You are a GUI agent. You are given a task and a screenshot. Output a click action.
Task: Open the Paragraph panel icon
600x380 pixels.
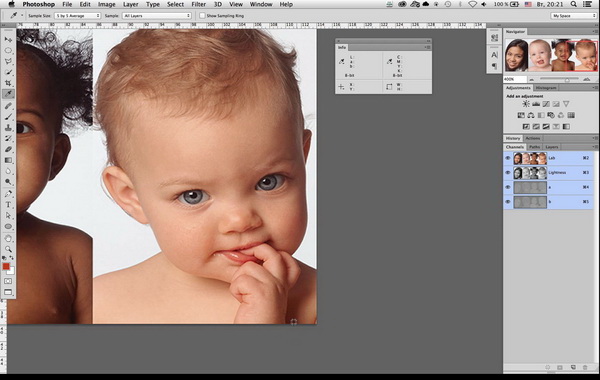pos(494,66)
